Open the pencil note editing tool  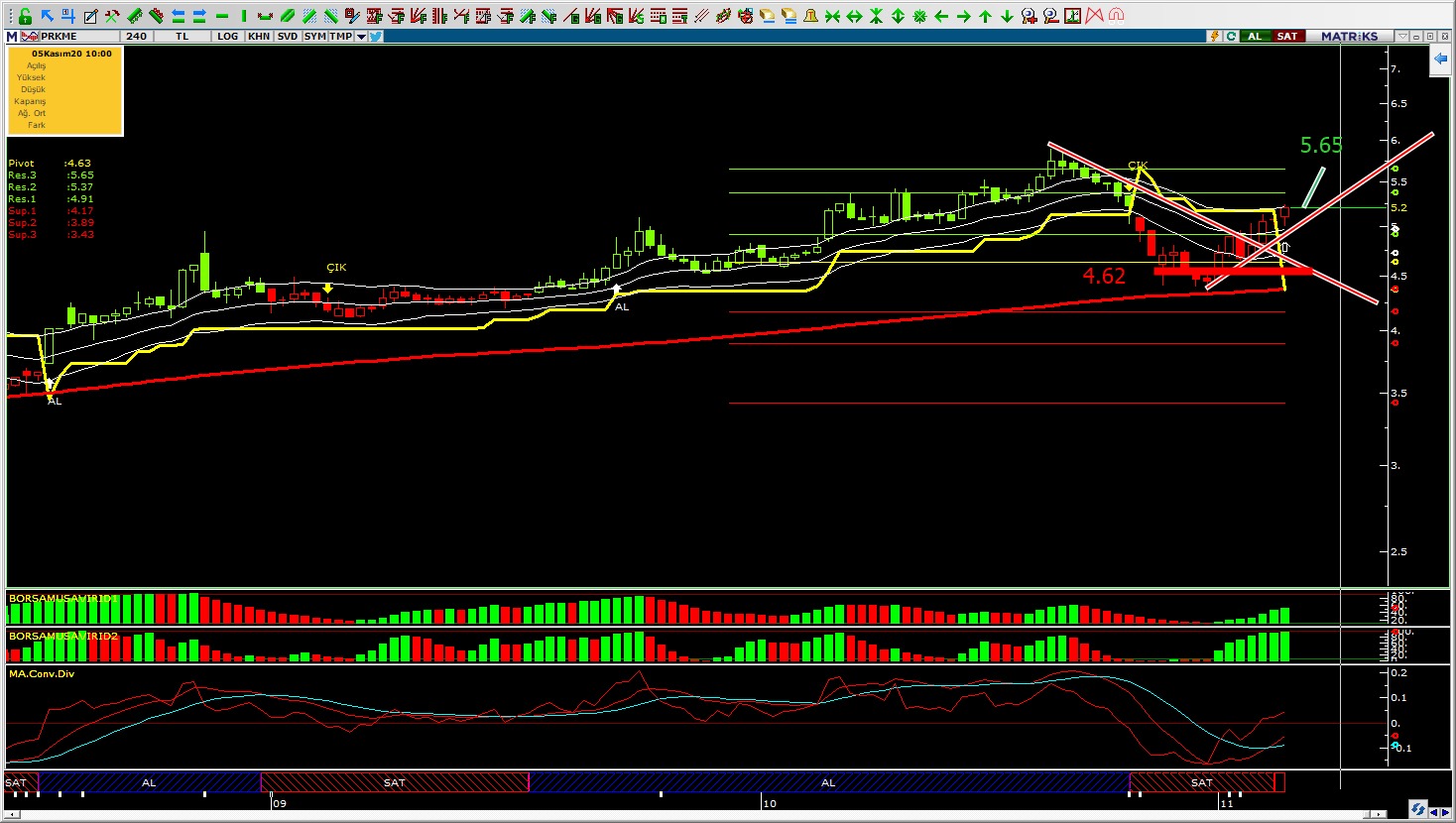[90, 16]
